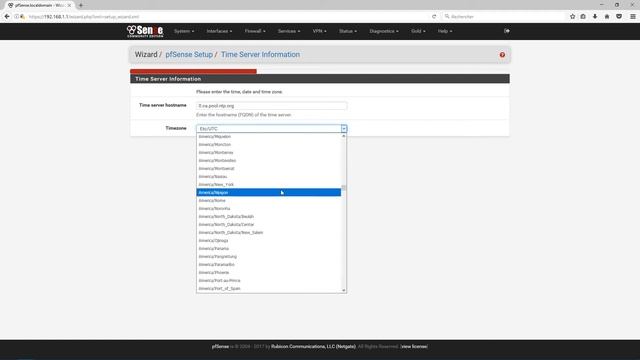Select America/Nome timezone option
This screenshot has width=640, height=360.
(269, 200)
